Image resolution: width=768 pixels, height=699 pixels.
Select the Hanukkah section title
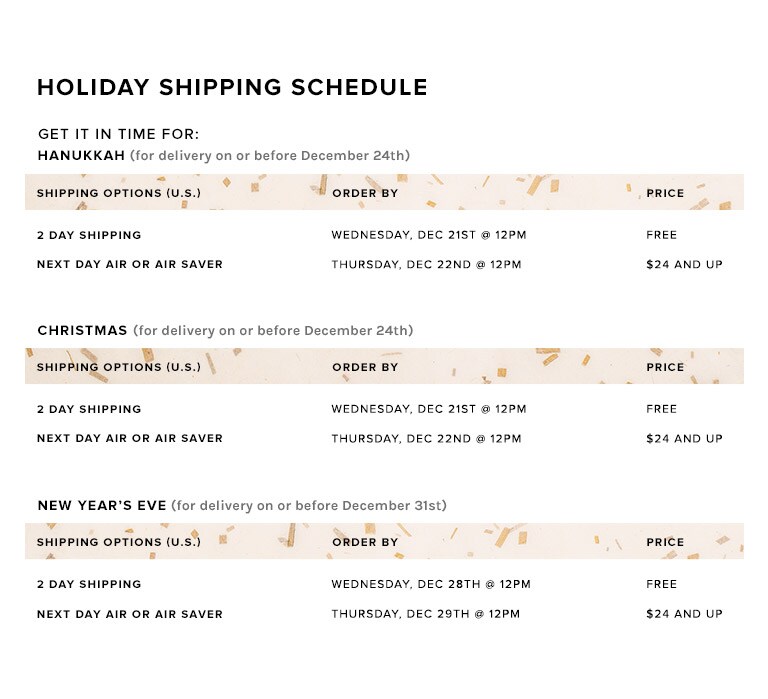(x=81, y=155)
